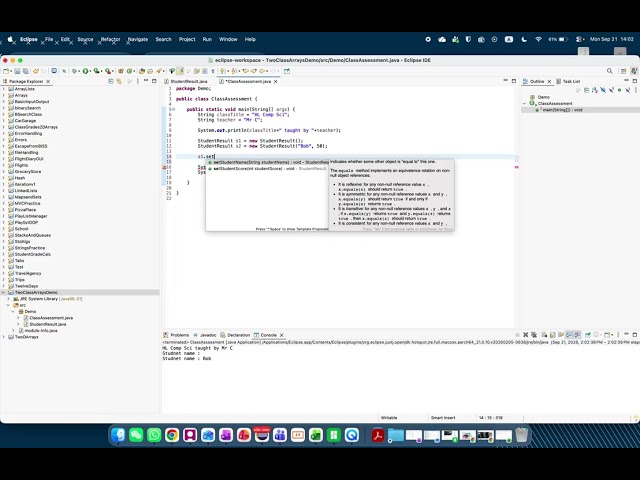Select main(String[]) method in Outline

pyautogui.click(x=562, y=110)
